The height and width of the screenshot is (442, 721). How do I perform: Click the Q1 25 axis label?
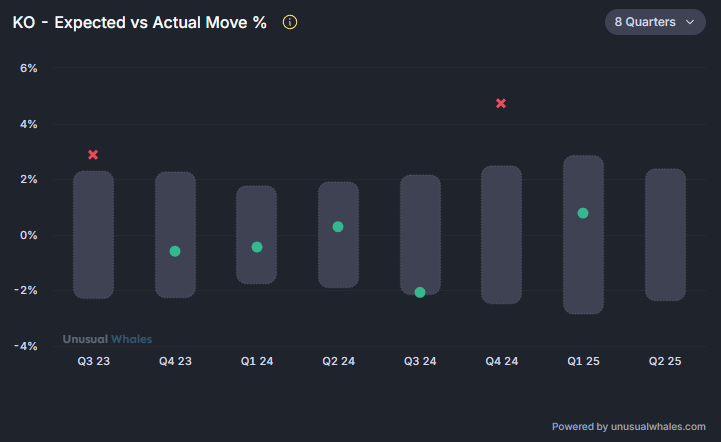[x=583, y=361]
